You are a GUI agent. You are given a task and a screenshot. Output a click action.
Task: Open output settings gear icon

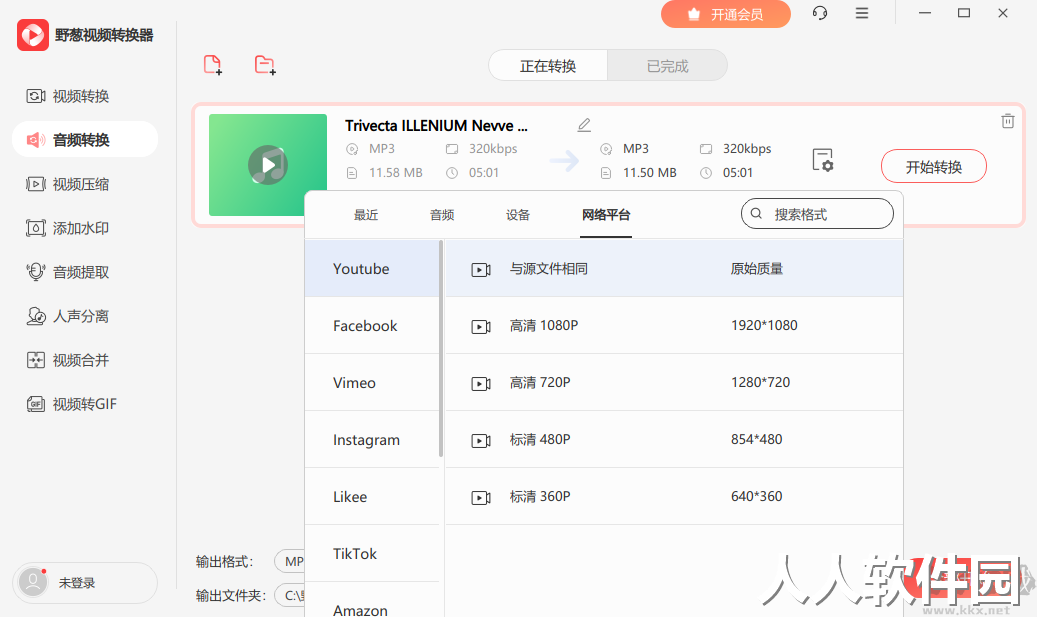pos(823,161)
